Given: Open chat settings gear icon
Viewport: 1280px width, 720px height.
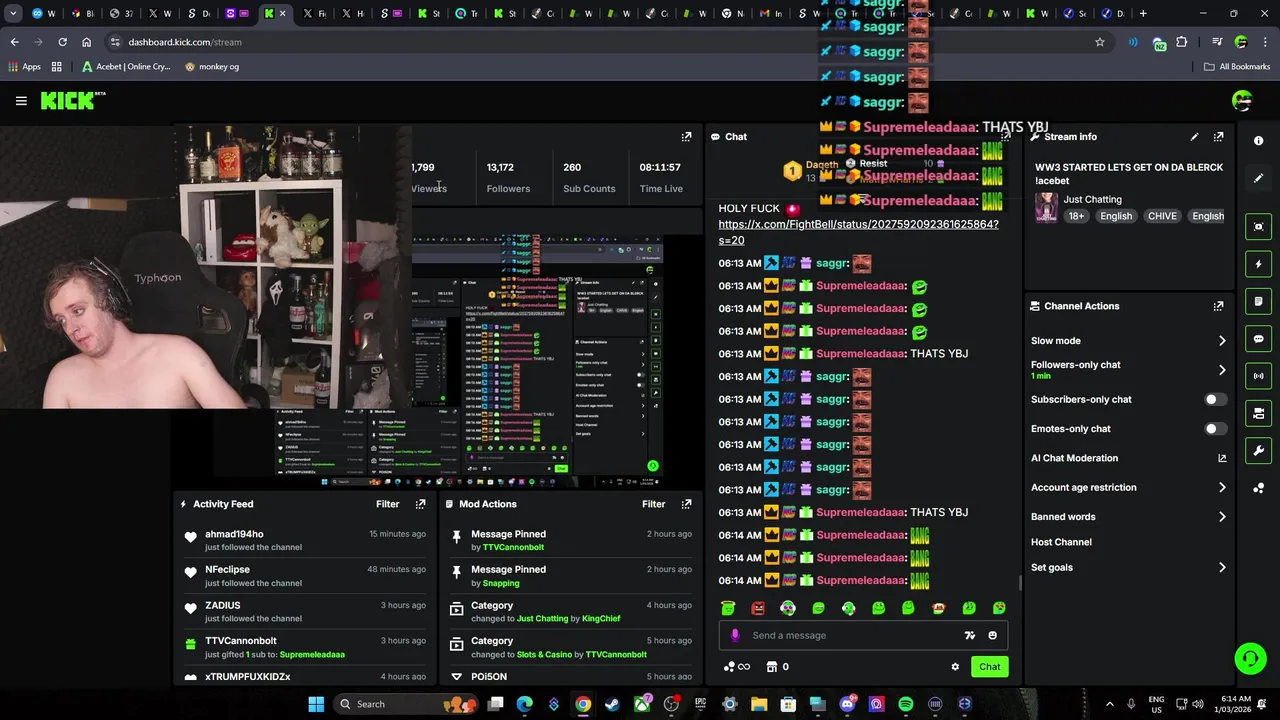Looking at the screenshot, I should (x=955, y=667).
